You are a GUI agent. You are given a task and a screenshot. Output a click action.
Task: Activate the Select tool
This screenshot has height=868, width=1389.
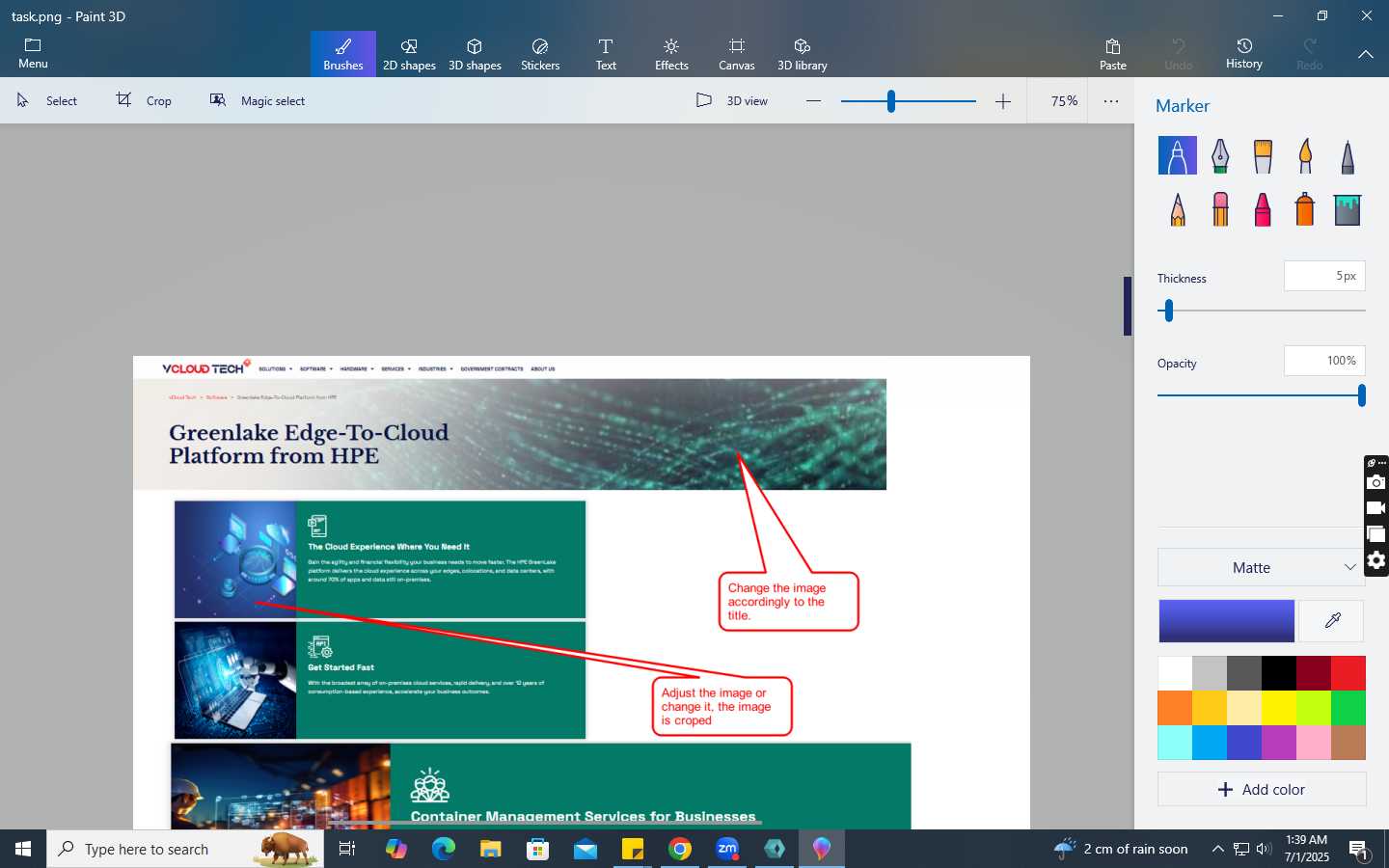pos(47,100)
